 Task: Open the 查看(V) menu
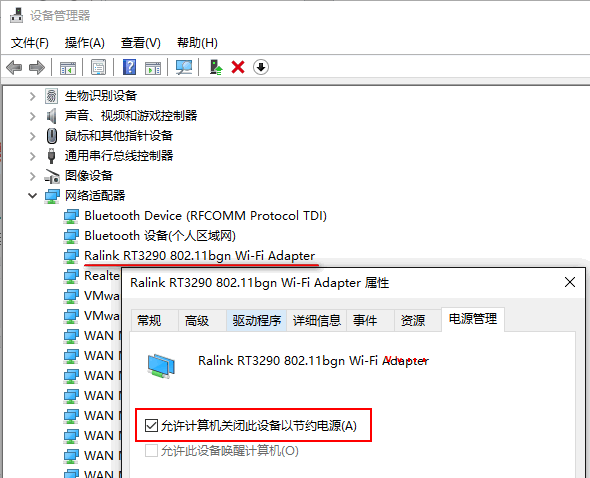coord(141,43)
